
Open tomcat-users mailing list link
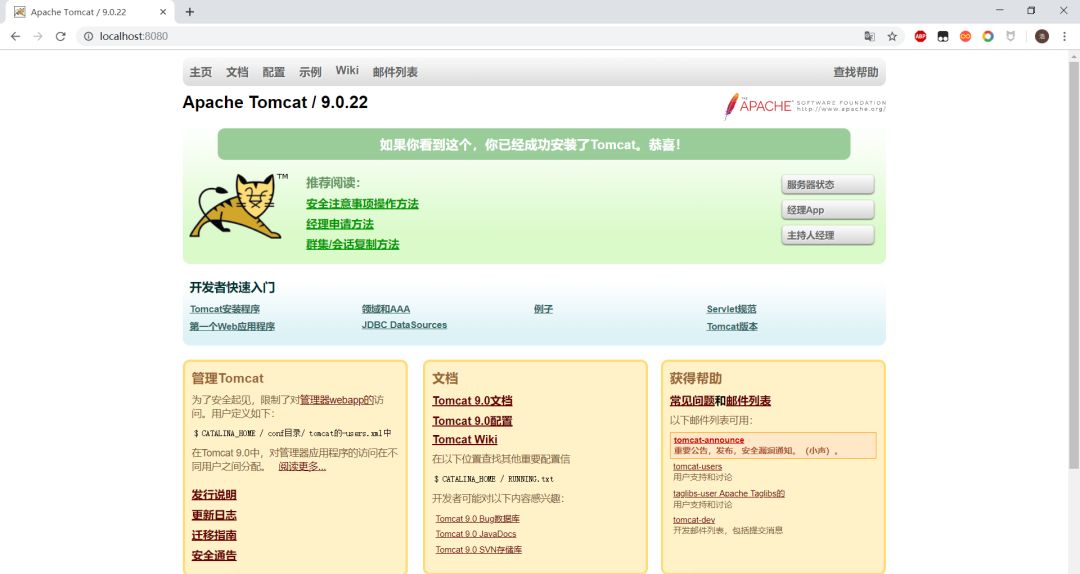(x=698, y=467)
